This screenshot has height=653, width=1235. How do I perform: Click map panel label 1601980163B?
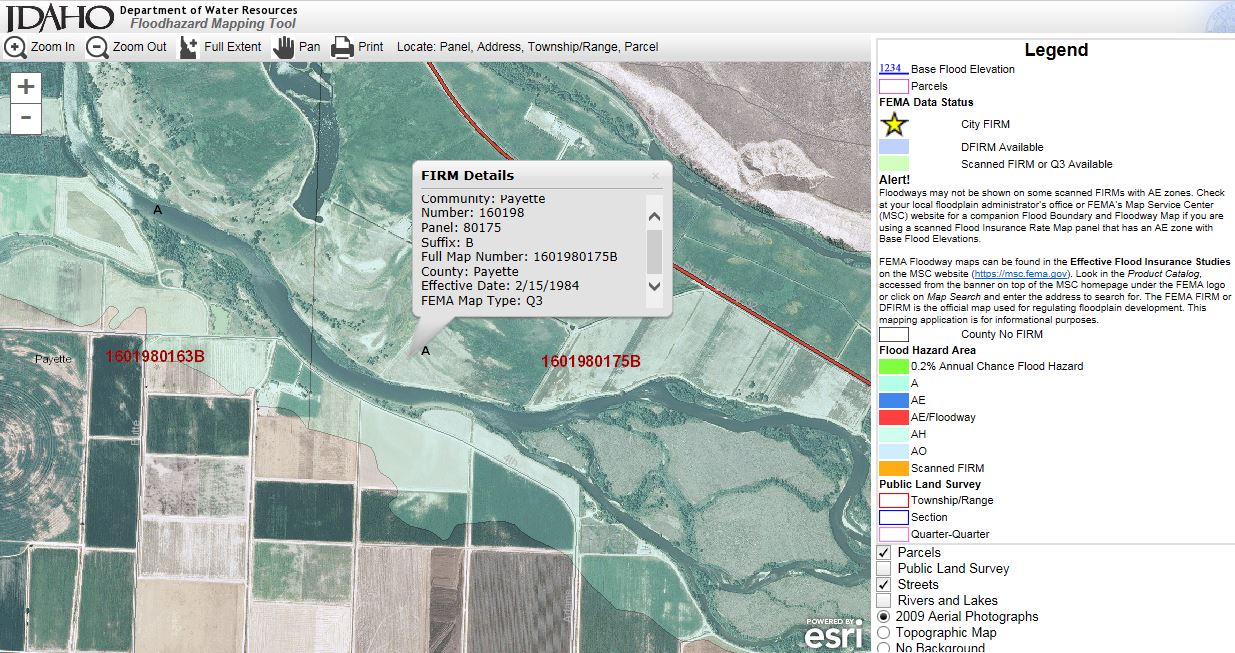155,356
